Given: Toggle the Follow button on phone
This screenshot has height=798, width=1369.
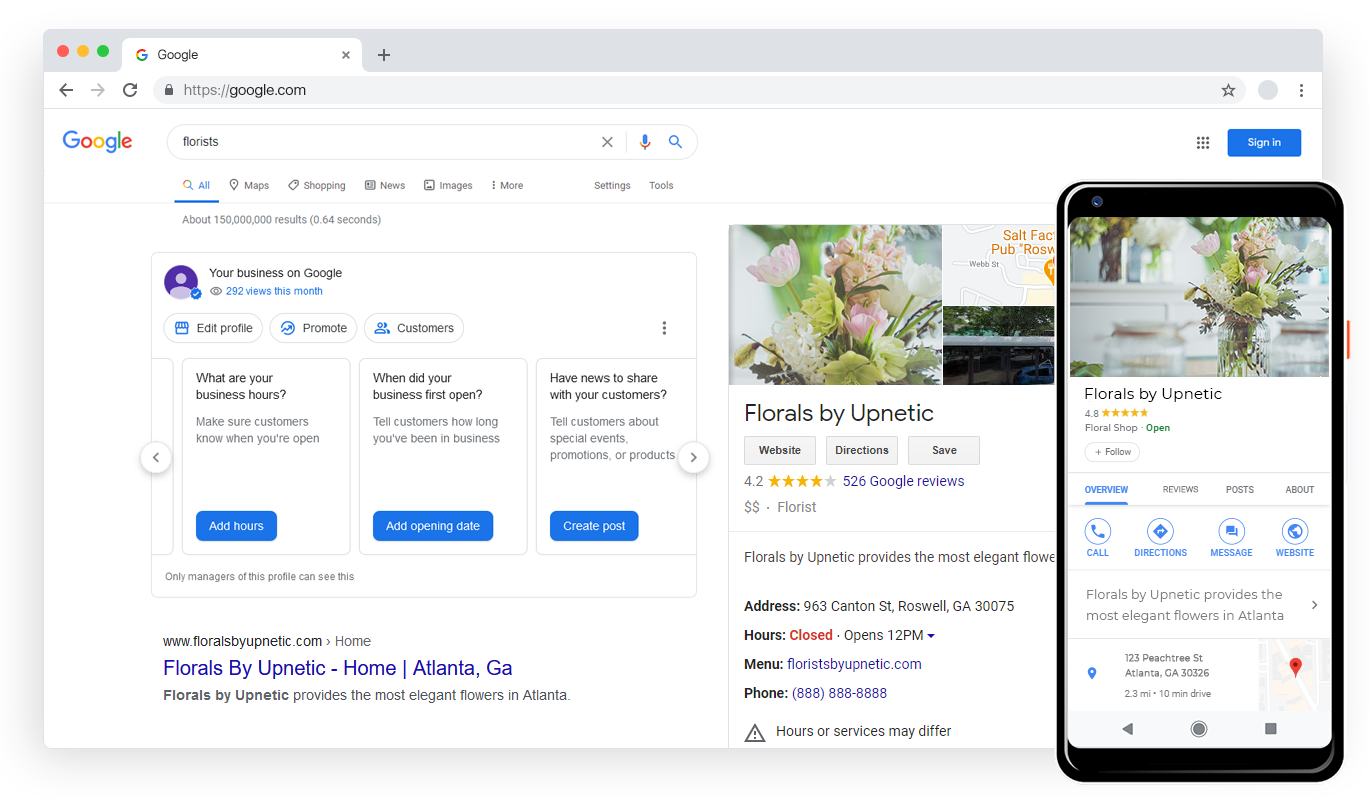Looking at the screenshot, I should (1112, 452).
